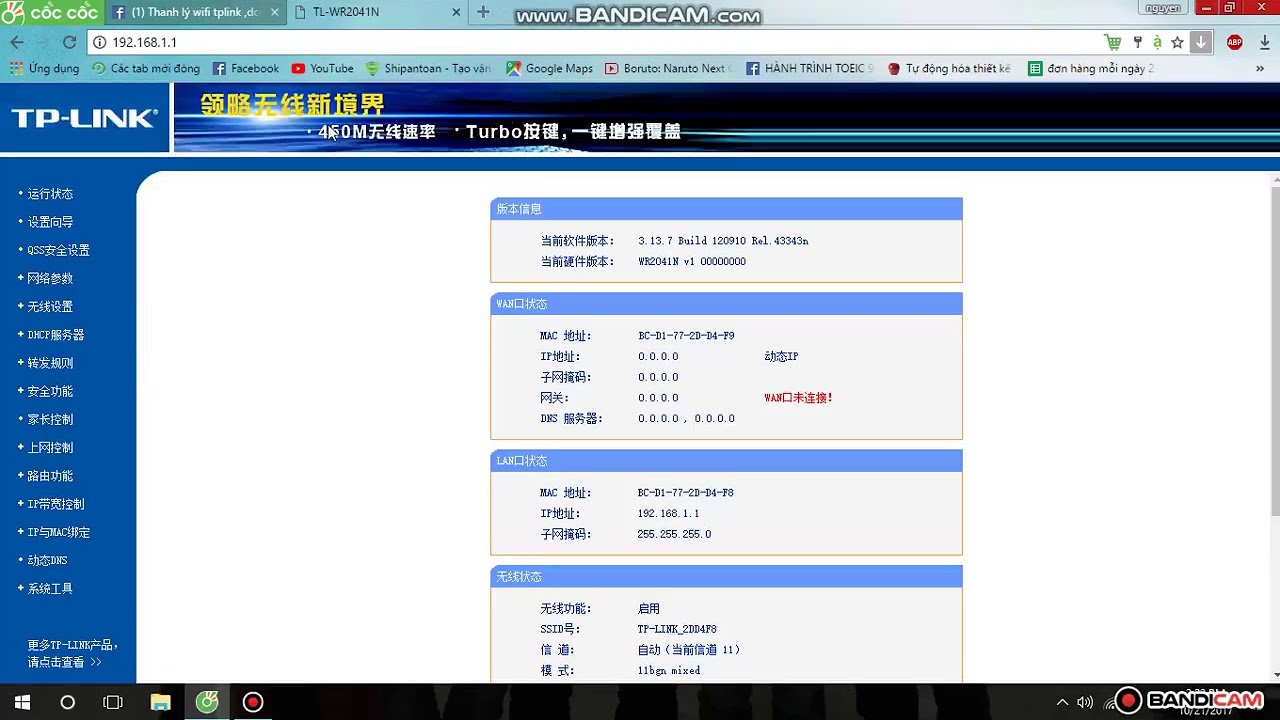Open the 设置向导 setup wizard menu item

point(50,222)
